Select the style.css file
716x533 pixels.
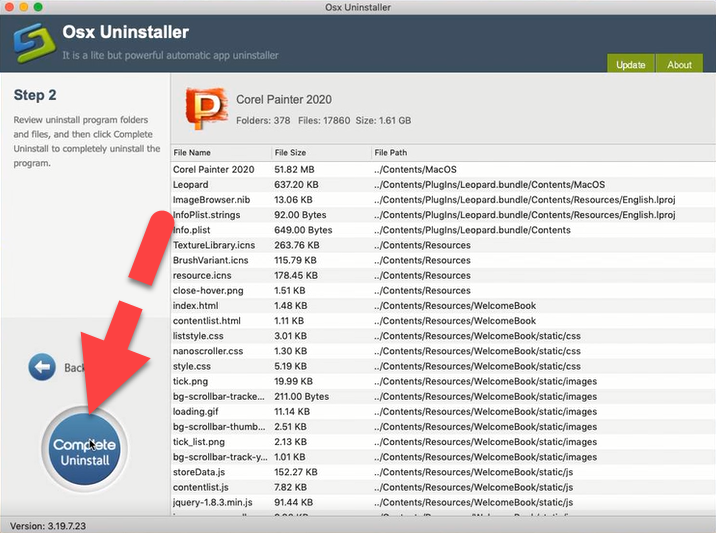point(192,366)
